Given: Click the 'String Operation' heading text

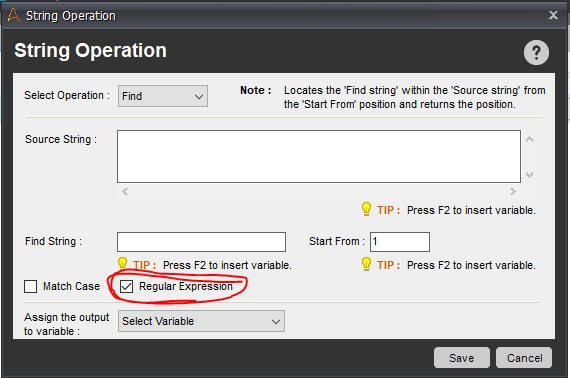Looking at the screenshot, I should pos(91,51).
